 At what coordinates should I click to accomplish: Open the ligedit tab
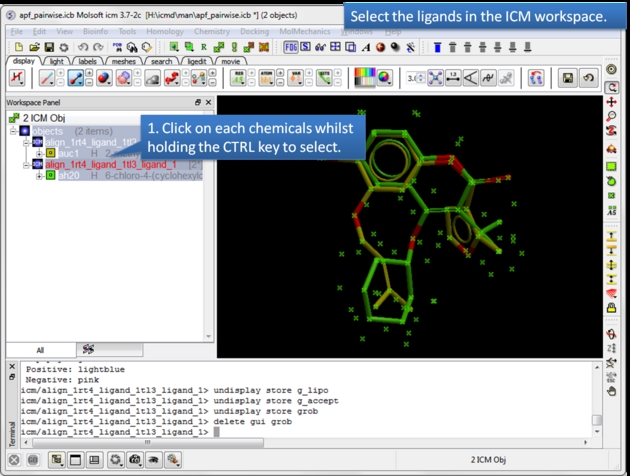click(x=197, y=61)
